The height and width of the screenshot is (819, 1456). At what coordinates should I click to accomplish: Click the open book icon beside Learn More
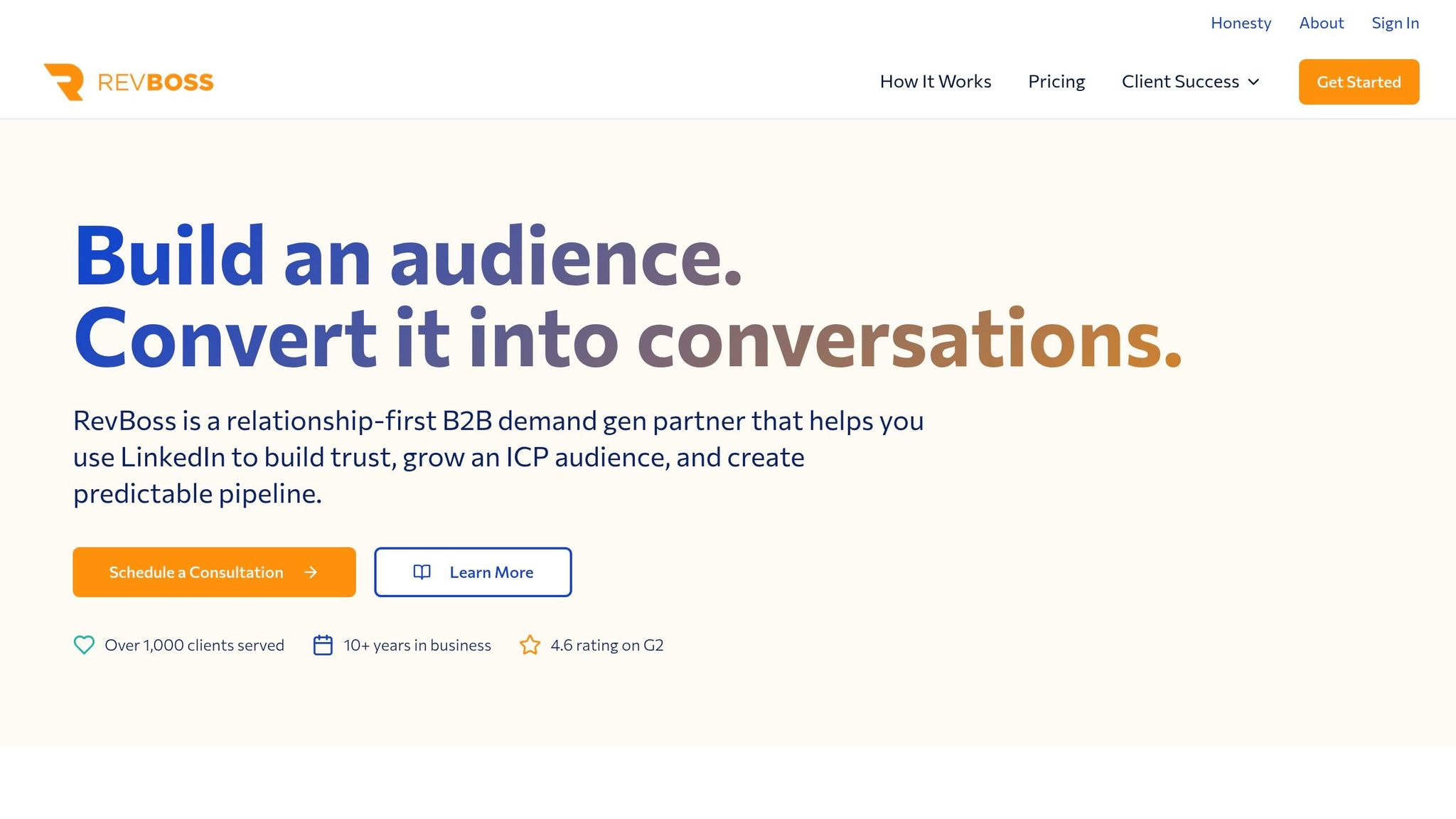point(422,572)
